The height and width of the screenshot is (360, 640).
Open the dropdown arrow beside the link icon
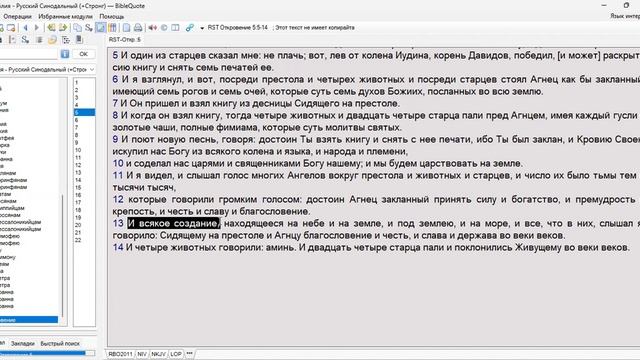pyautogui.click(x=202, y=28)
